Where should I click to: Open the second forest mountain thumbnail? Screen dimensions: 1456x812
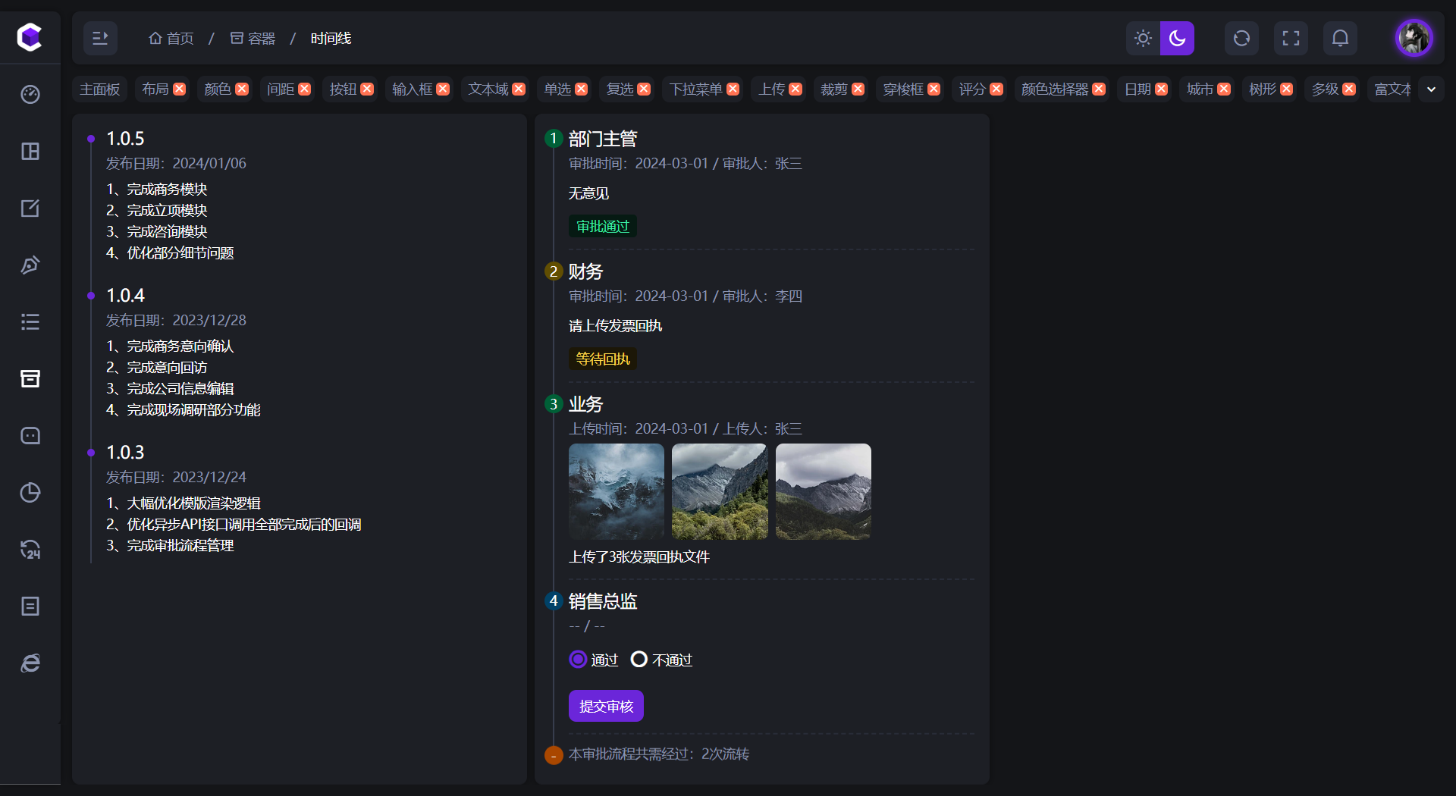(720, 491)
